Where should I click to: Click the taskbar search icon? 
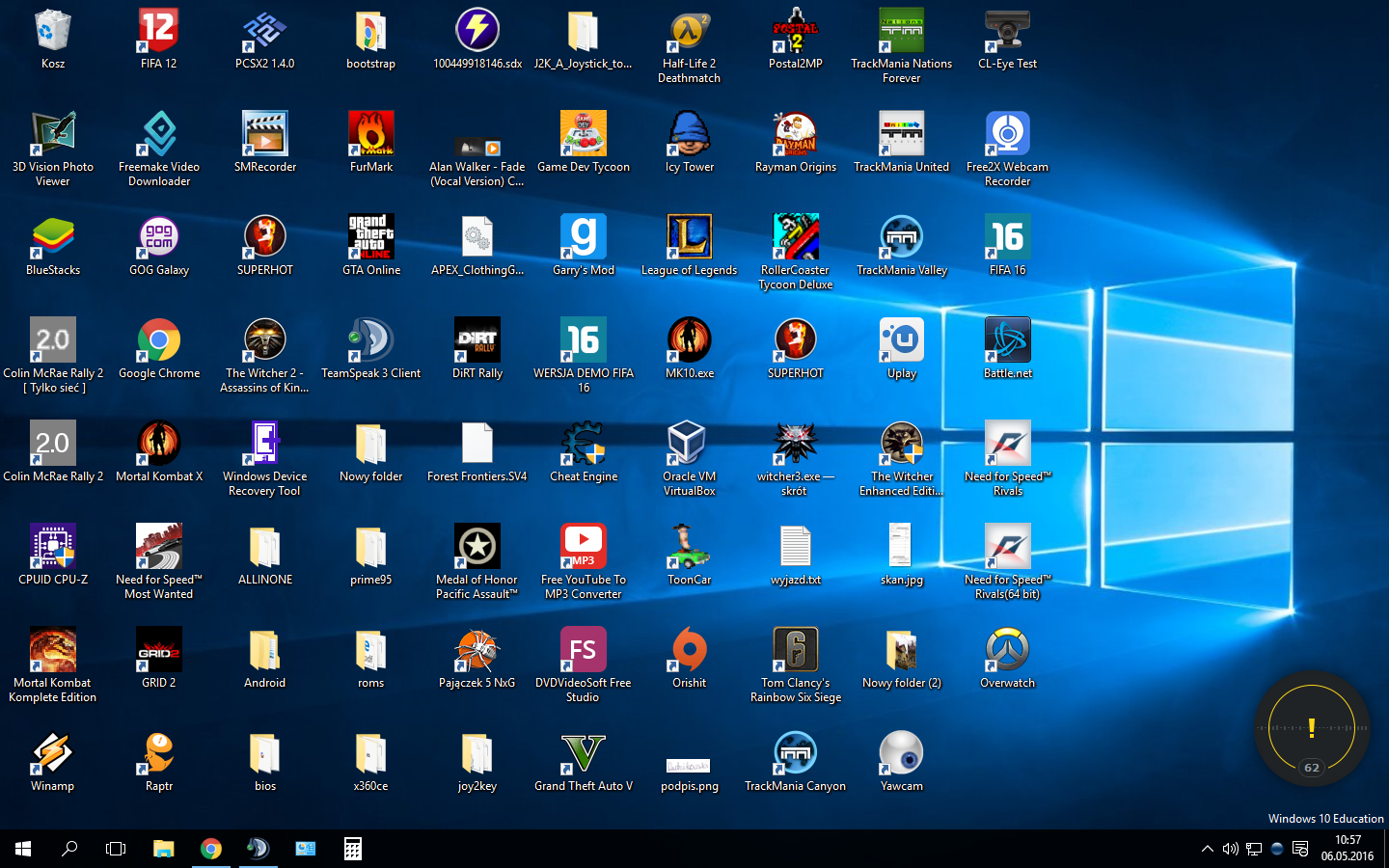coord(69,849)
